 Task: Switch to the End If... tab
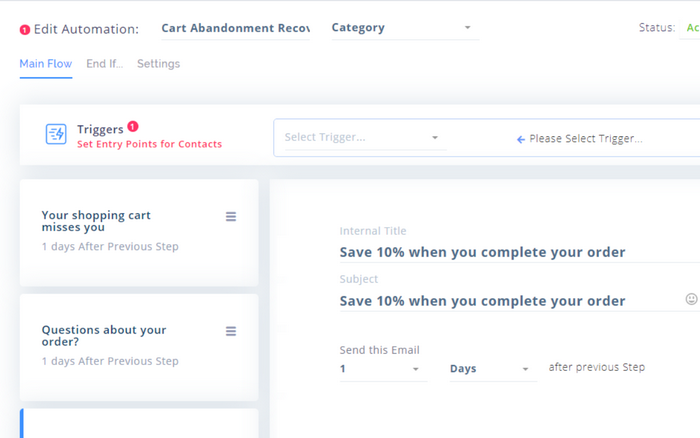tap(104, 64)
